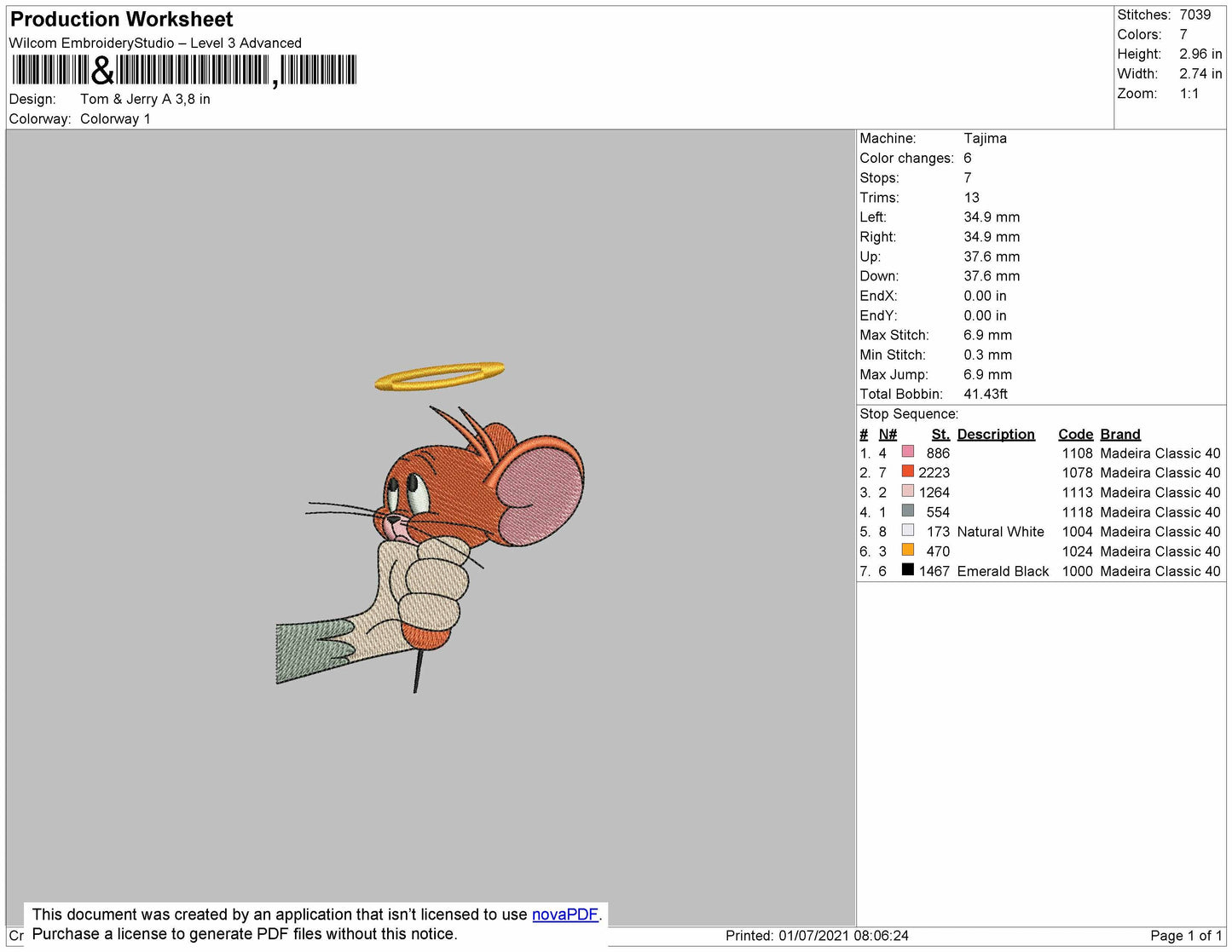Select the 'Max Stitch:' label
The width and height of the screenshot is (1232, 952).
pyautogui.click(x=895, y=335)
